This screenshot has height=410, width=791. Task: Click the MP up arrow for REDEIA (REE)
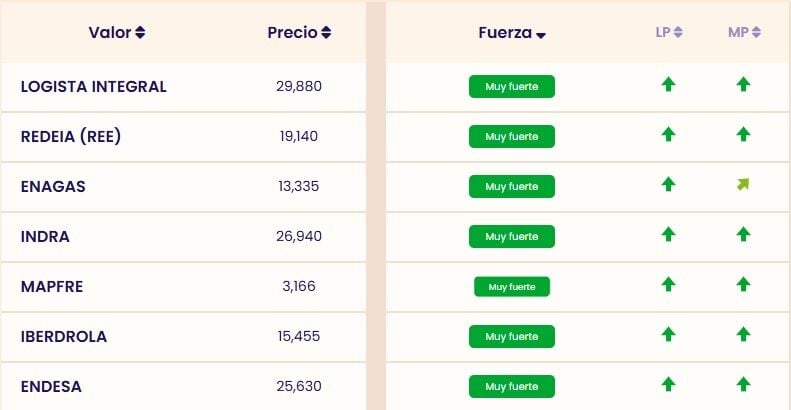[x=743, y=135]
